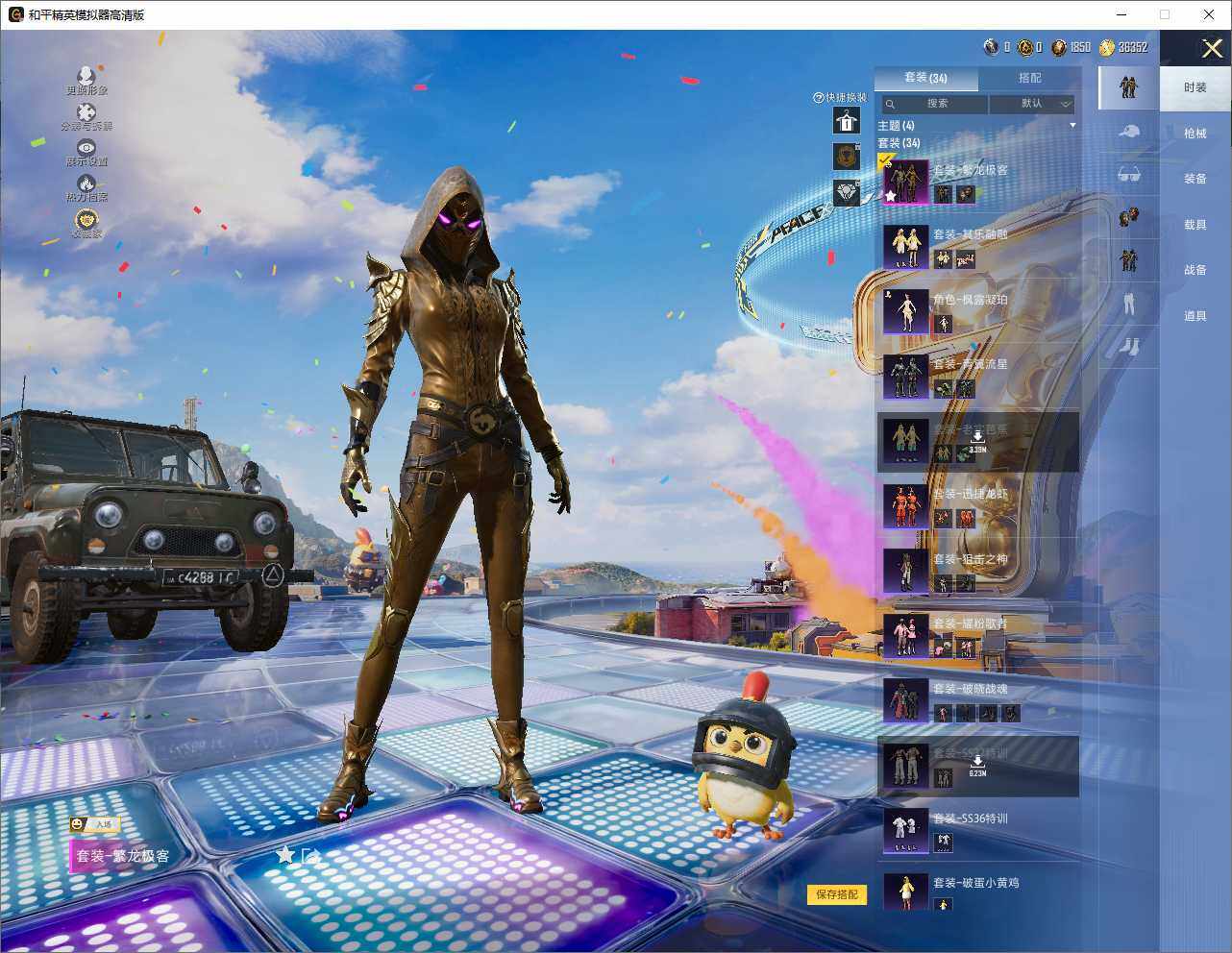Select quick-change wardrobe preset hanger icon
This screenshot has height=953, width=1232.
tap(846, 120)
